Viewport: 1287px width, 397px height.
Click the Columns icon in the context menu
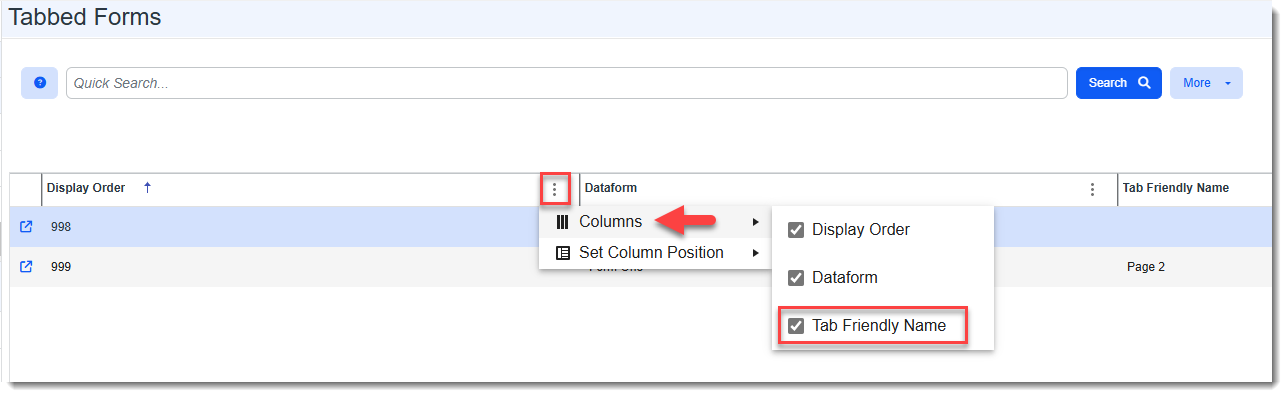coord(562,222)
